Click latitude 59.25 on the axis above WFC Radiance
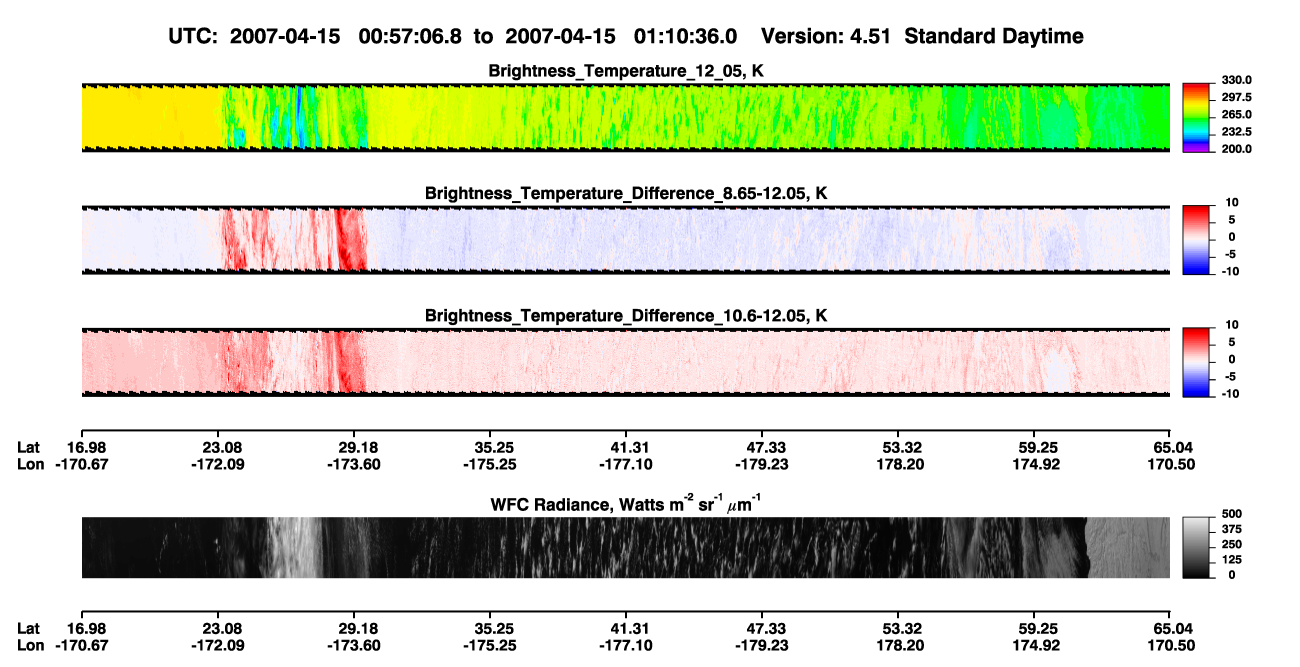 [1039, 447]
